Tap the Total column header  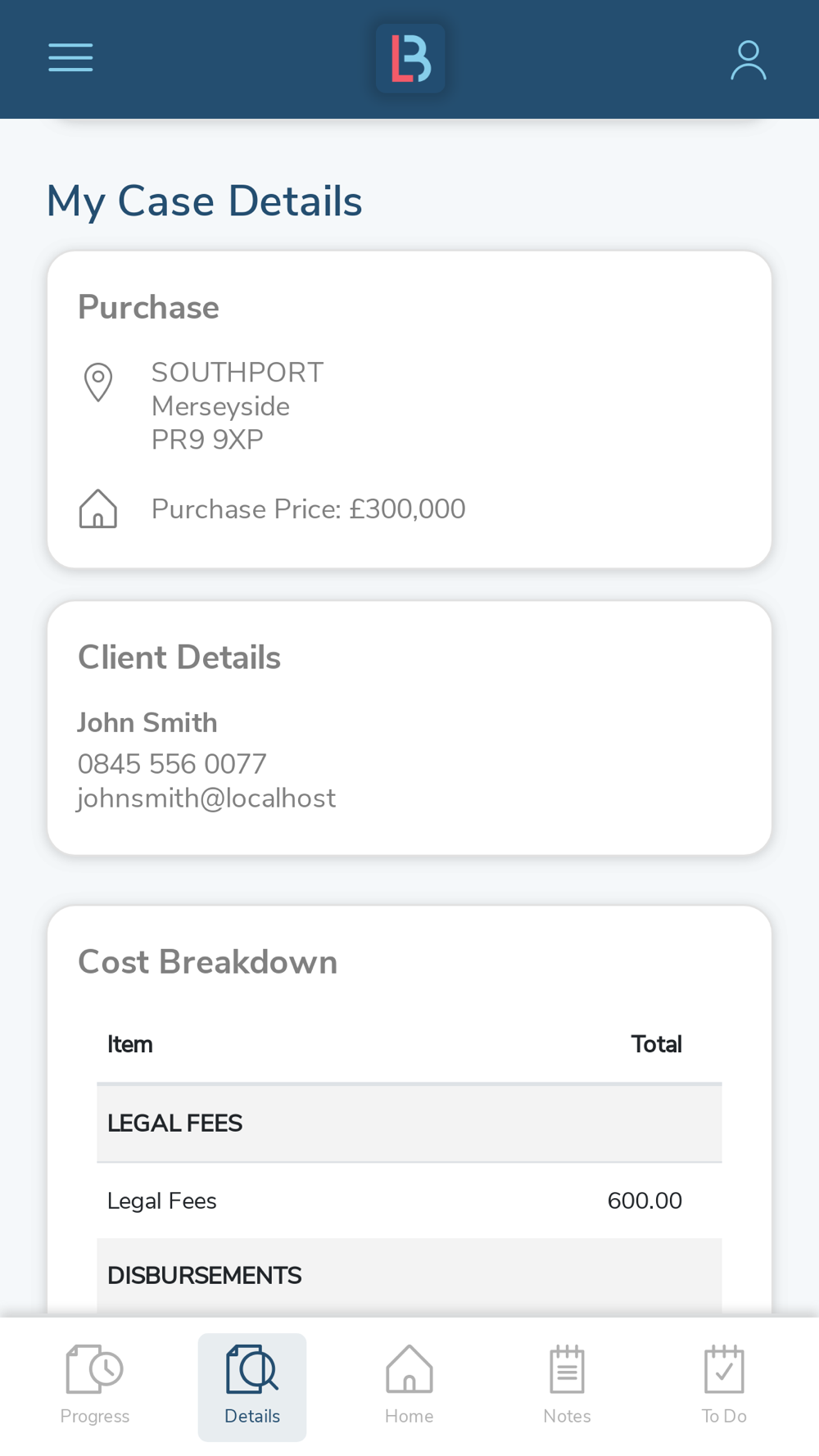click(x=656, y=1044)
